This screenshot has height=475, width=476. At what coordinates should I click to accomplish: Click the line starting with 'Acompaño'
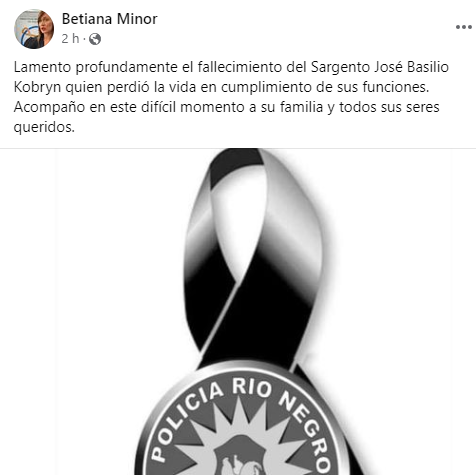click(x=227, y=107)
